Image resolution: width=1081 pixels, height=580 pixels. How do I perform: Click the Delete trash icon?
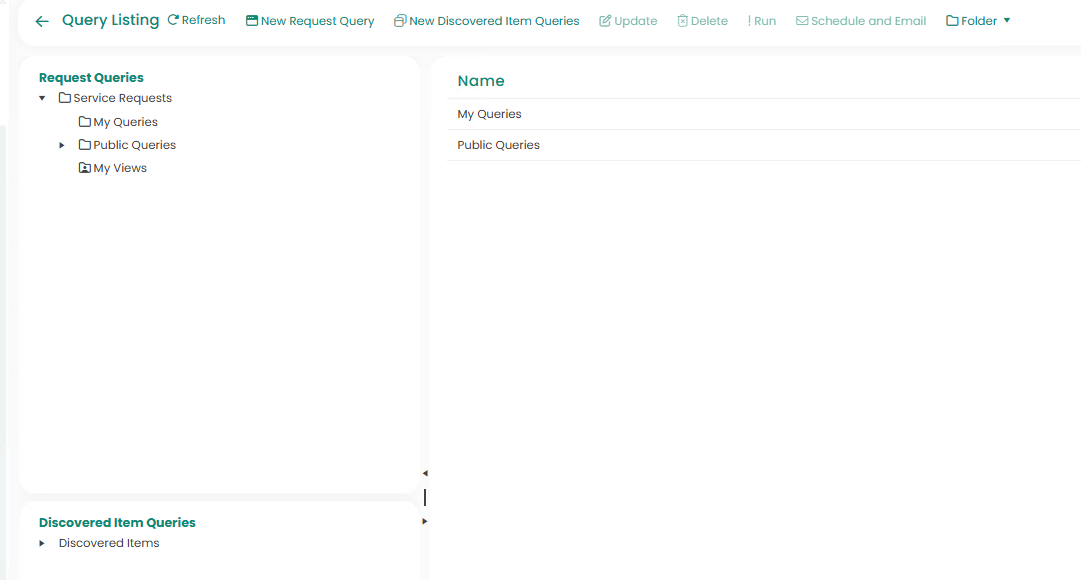(683, 21)
